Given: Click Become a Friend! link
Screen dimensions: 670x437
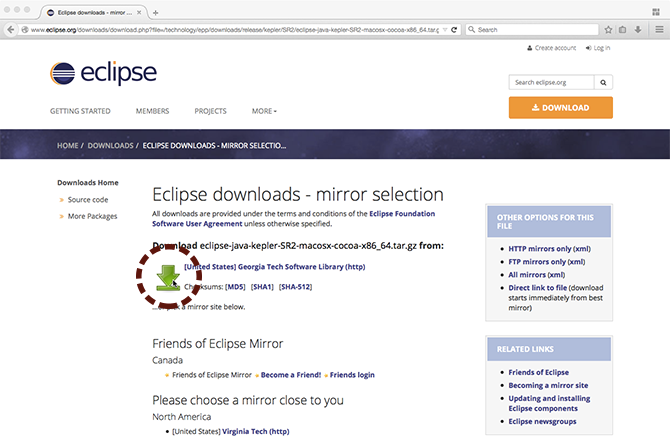Looking at the screenshot, I should click(x=291, y=375).
